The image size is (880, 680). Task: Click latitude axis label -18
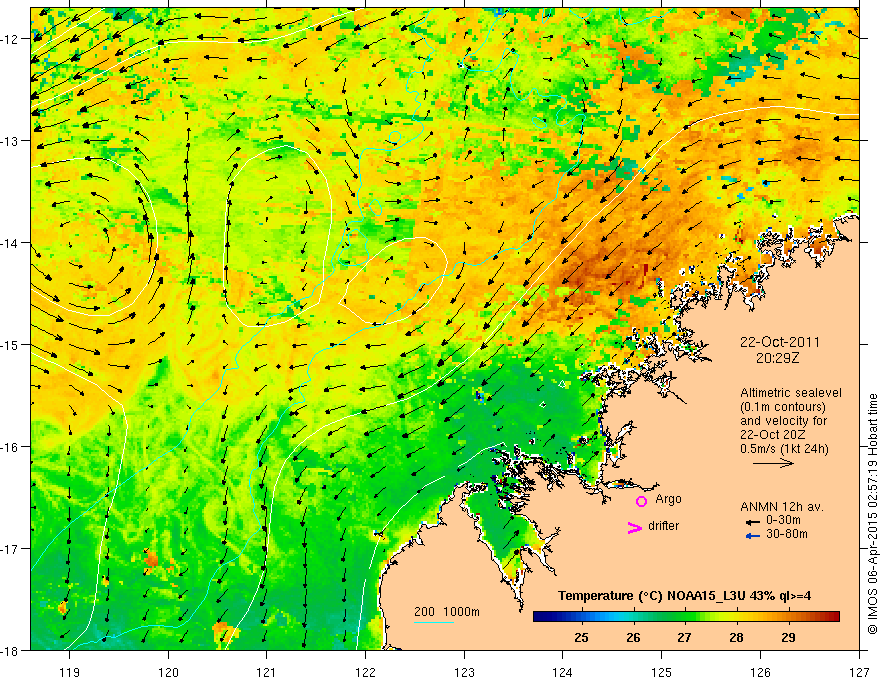tap(11, 650)
